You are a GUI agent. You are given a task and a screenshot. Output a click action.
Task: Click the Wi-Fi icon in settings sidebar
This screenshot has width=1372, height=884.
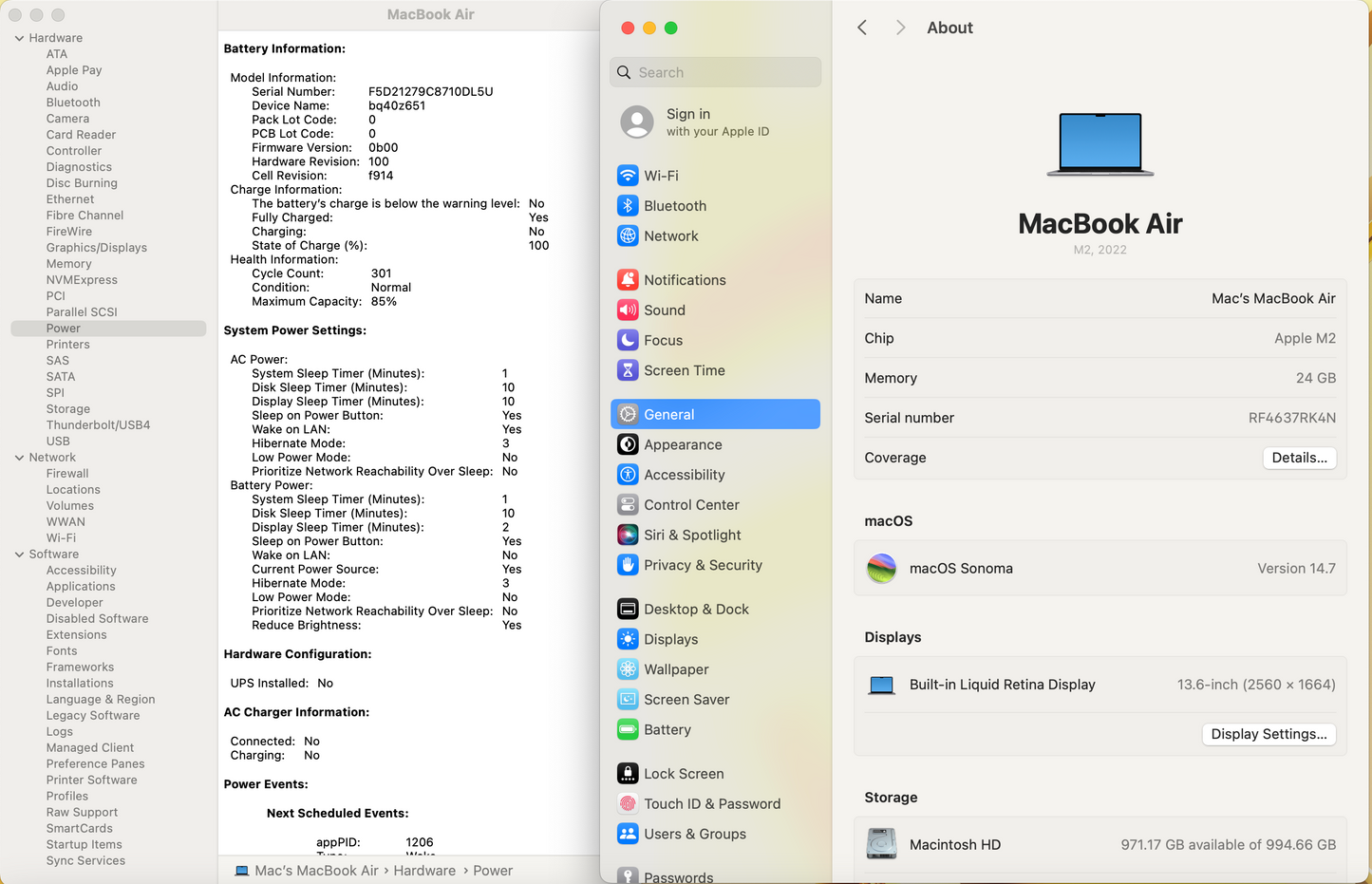pos(628,176)
